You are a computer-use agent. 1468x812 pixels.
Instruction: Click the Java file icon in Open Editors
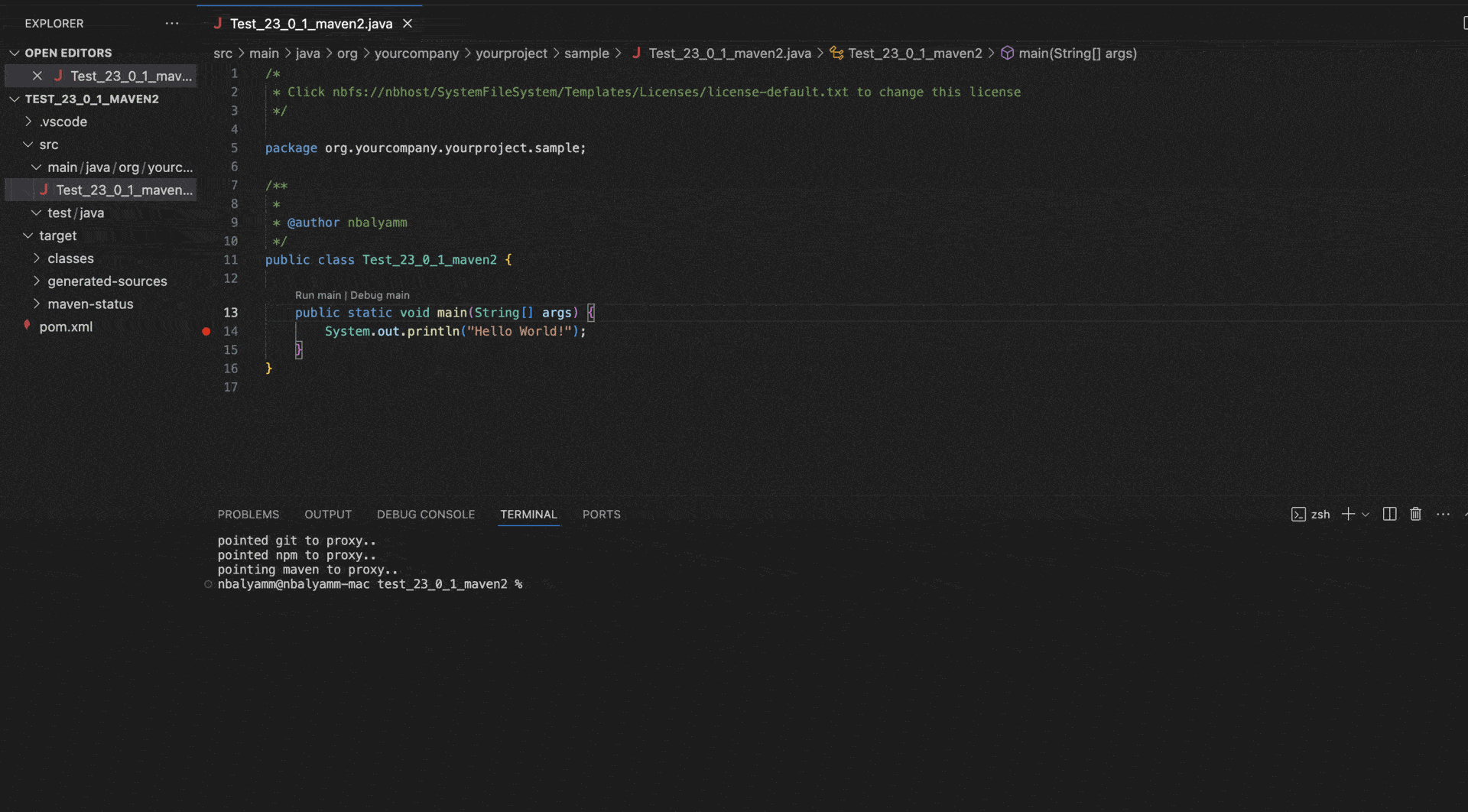pyautogui.click(x=58, y=76)
